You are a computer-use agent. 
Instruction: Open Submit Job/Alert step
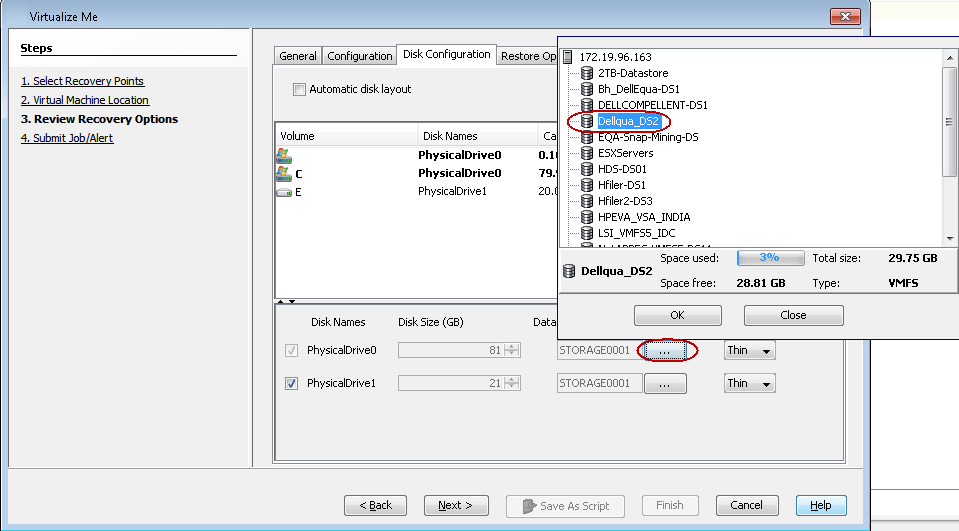(67, 138)
